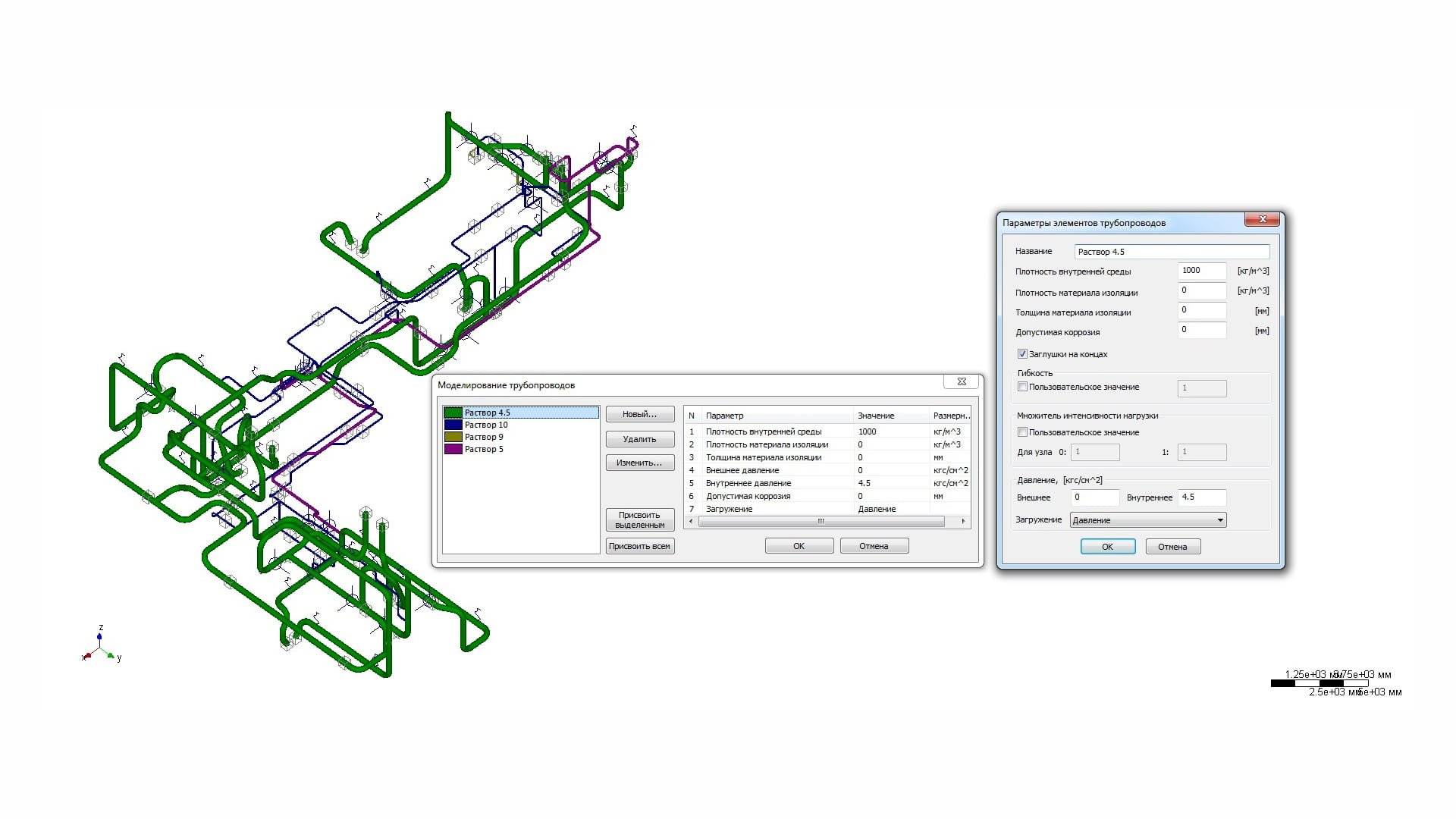Image resolution: width=1456 pixels, height=819 pixels.
Task: Confirm Параметры элементов трубопроводов with OK
Action: [x=1108, y=547]
